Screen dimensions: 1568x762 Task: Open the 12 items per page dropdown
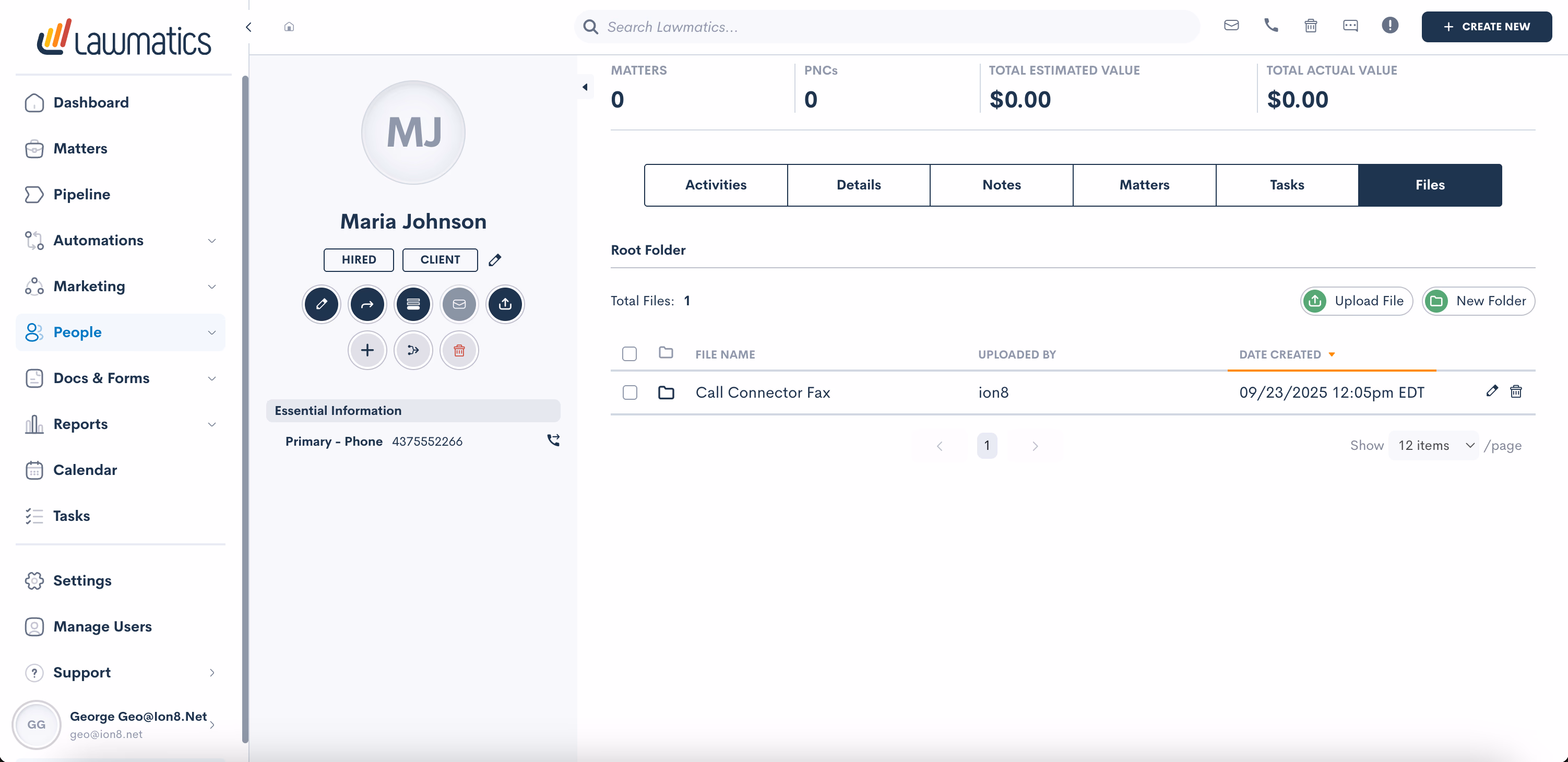(1433, 446)
